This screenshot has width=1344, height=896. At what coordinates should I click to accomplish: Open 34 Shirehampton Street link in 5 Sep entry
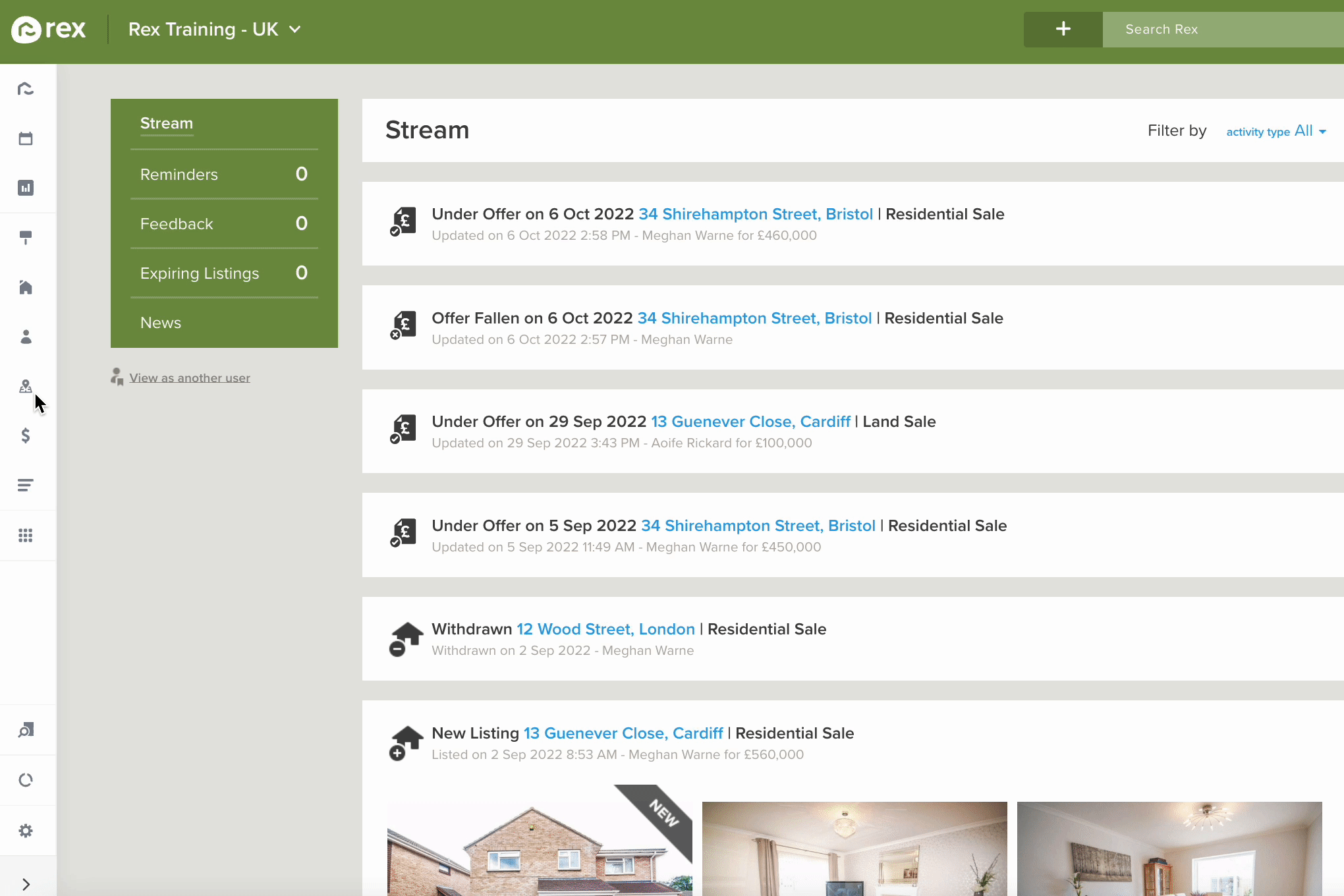click(758, 526)
